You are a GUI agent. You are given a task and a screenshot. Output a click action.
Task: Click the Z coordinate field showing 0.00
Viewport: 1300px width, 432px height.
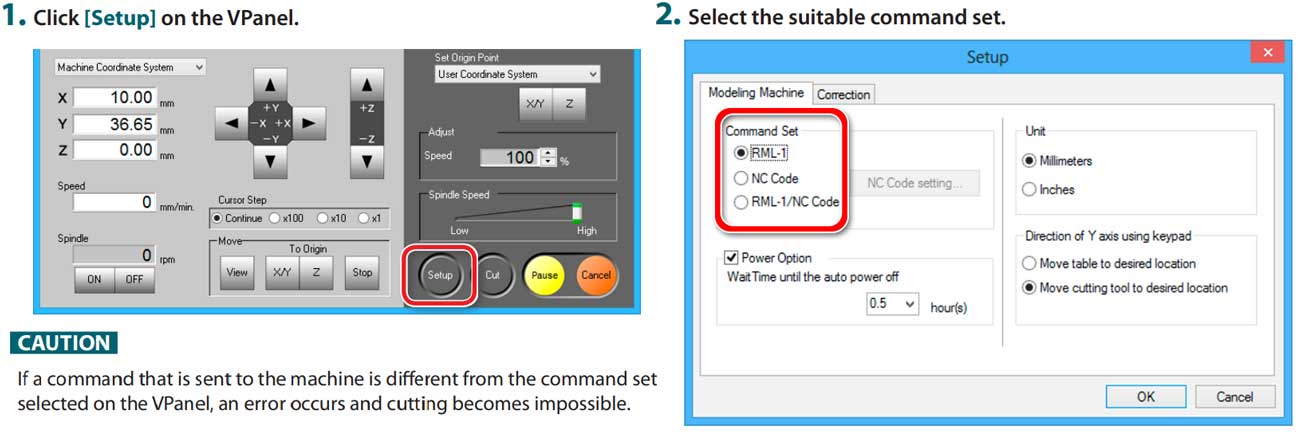115,150
